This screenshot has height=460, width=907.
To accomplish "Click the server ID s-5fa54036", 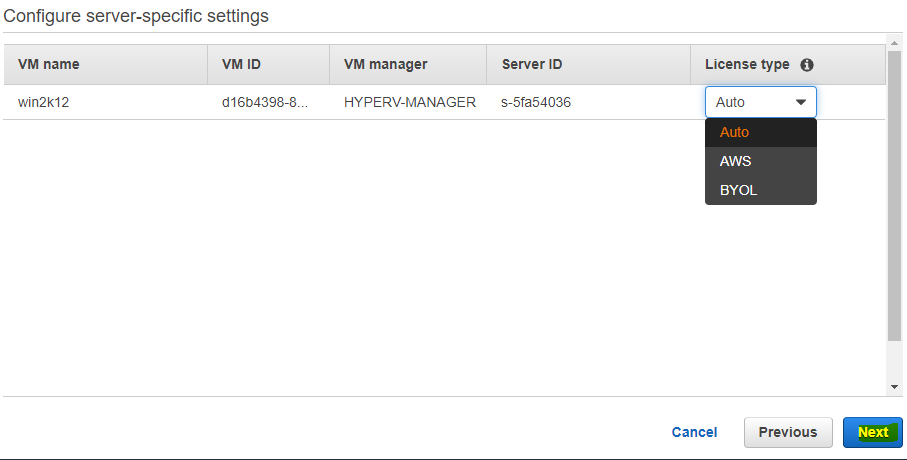I will [536, 102].
